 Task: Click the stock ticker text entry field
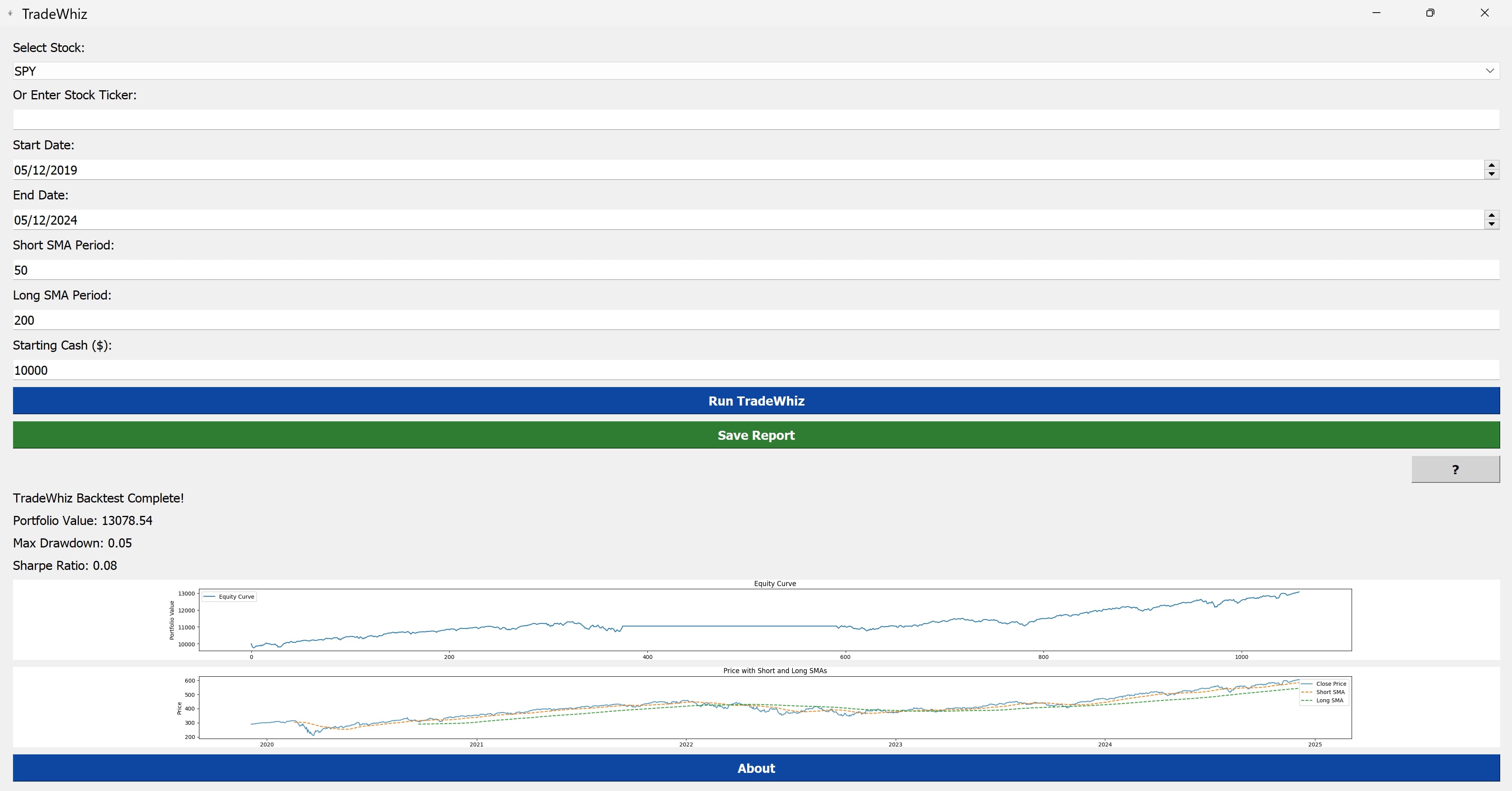tap(756, 120)
